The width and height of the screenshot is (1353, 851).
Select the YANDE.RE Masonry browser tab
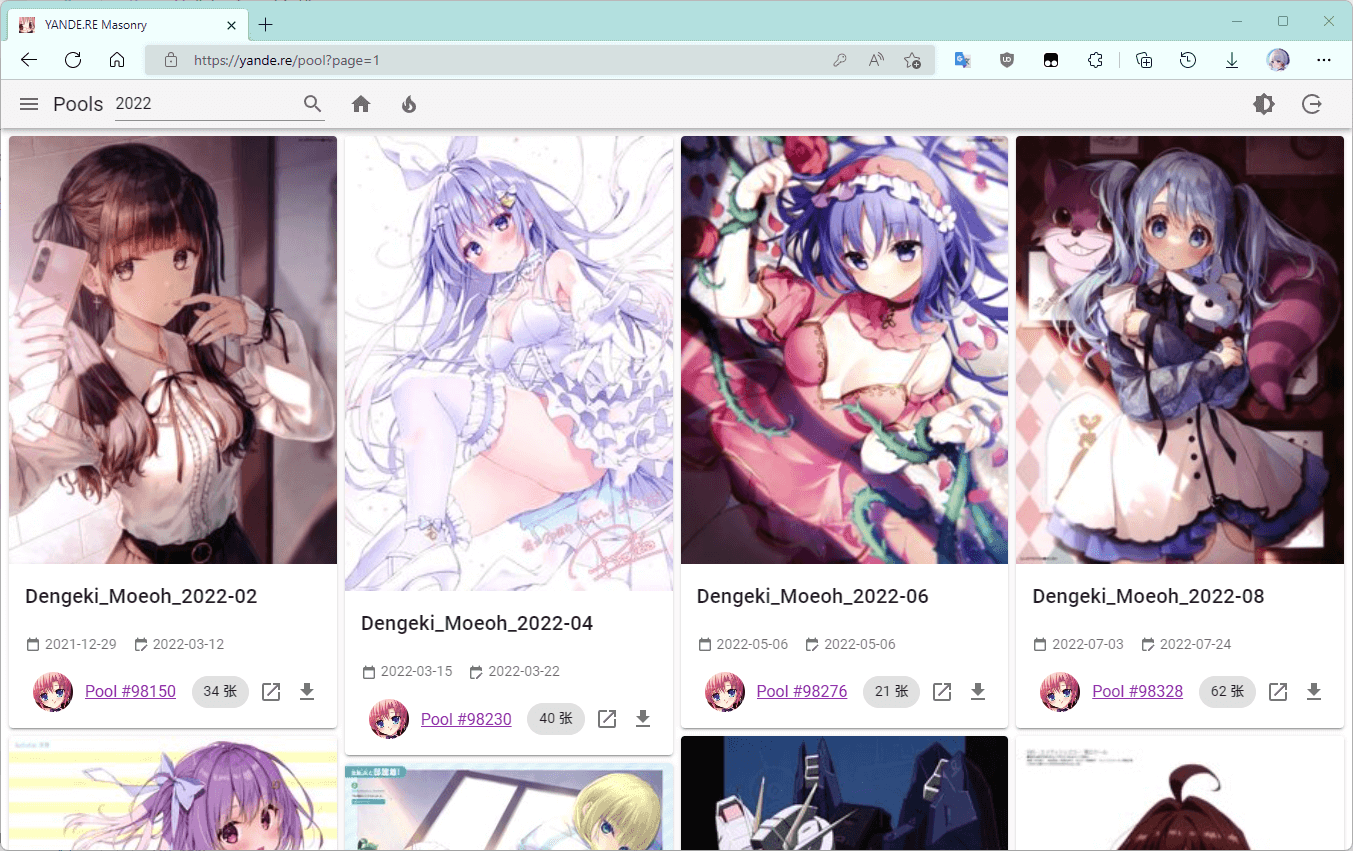(x=128, y=24)
